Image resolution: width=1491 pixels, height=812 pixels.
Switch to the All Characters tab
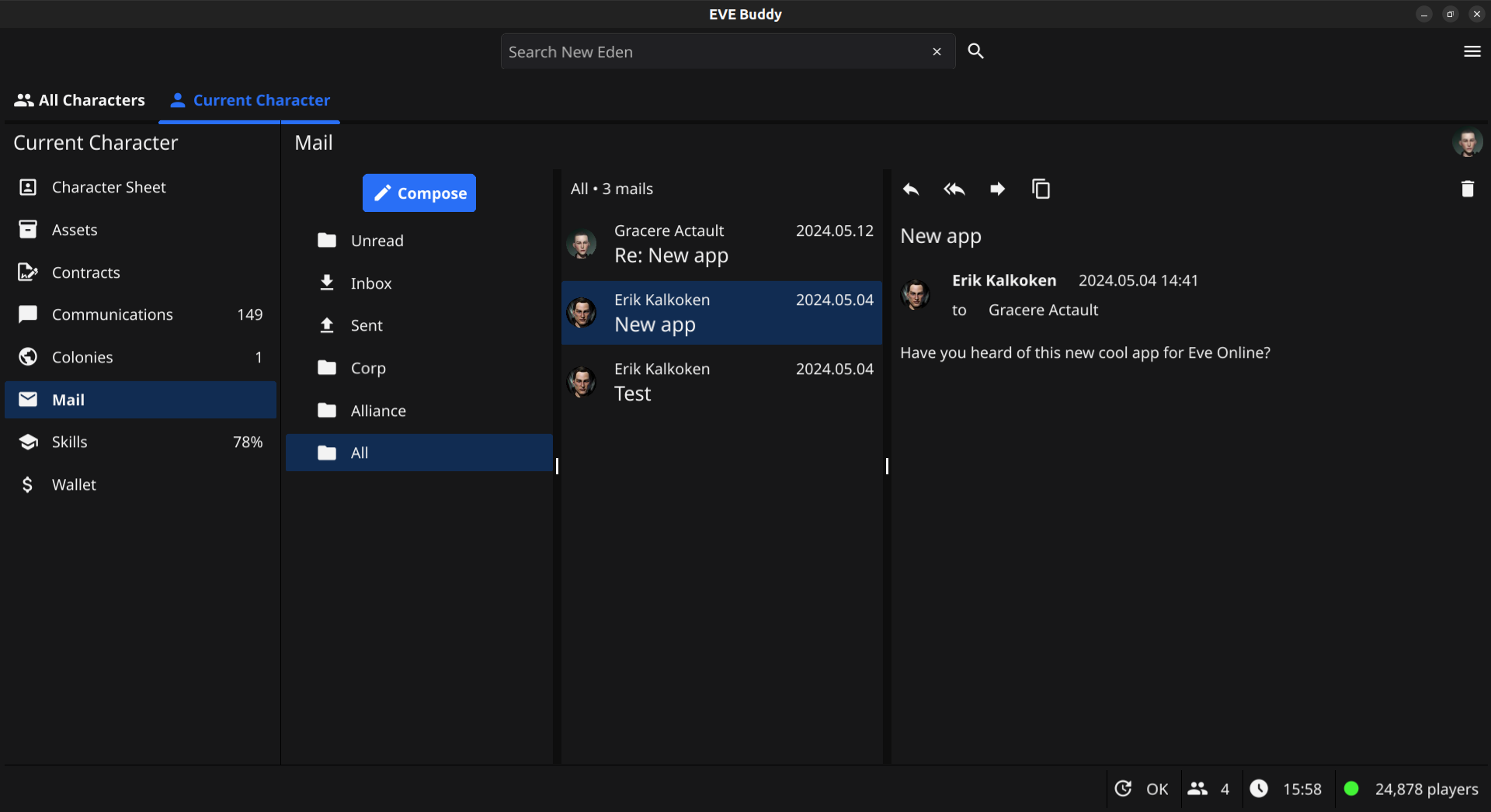(x=80, y=100)
